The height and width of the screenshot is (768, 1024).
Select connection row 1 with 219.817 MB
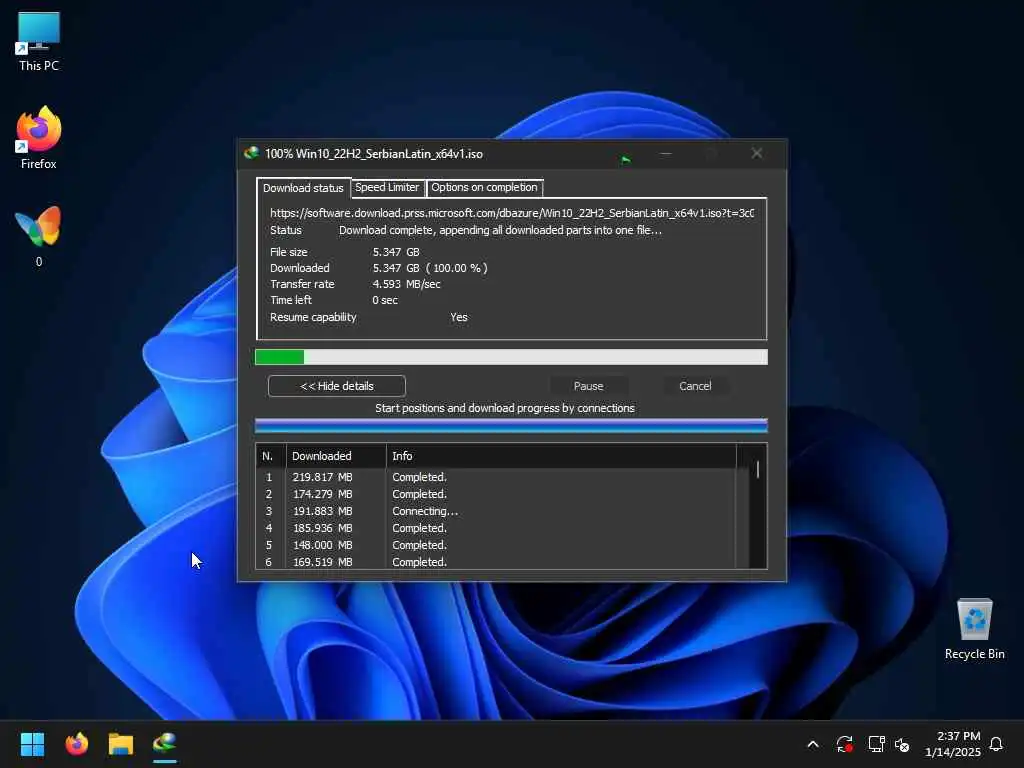496,477
